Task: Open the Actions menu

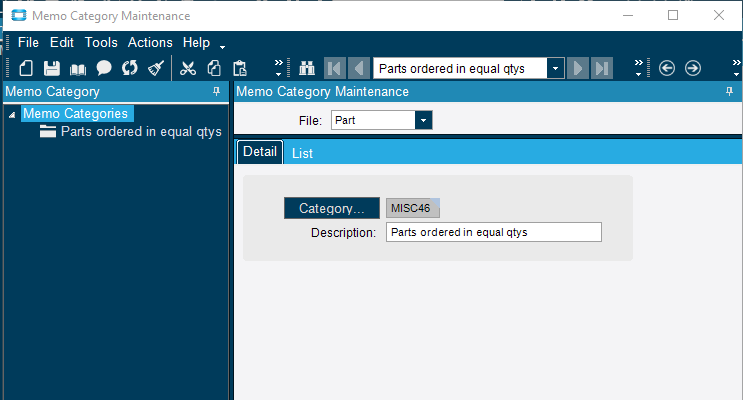Action: [150, 43]
